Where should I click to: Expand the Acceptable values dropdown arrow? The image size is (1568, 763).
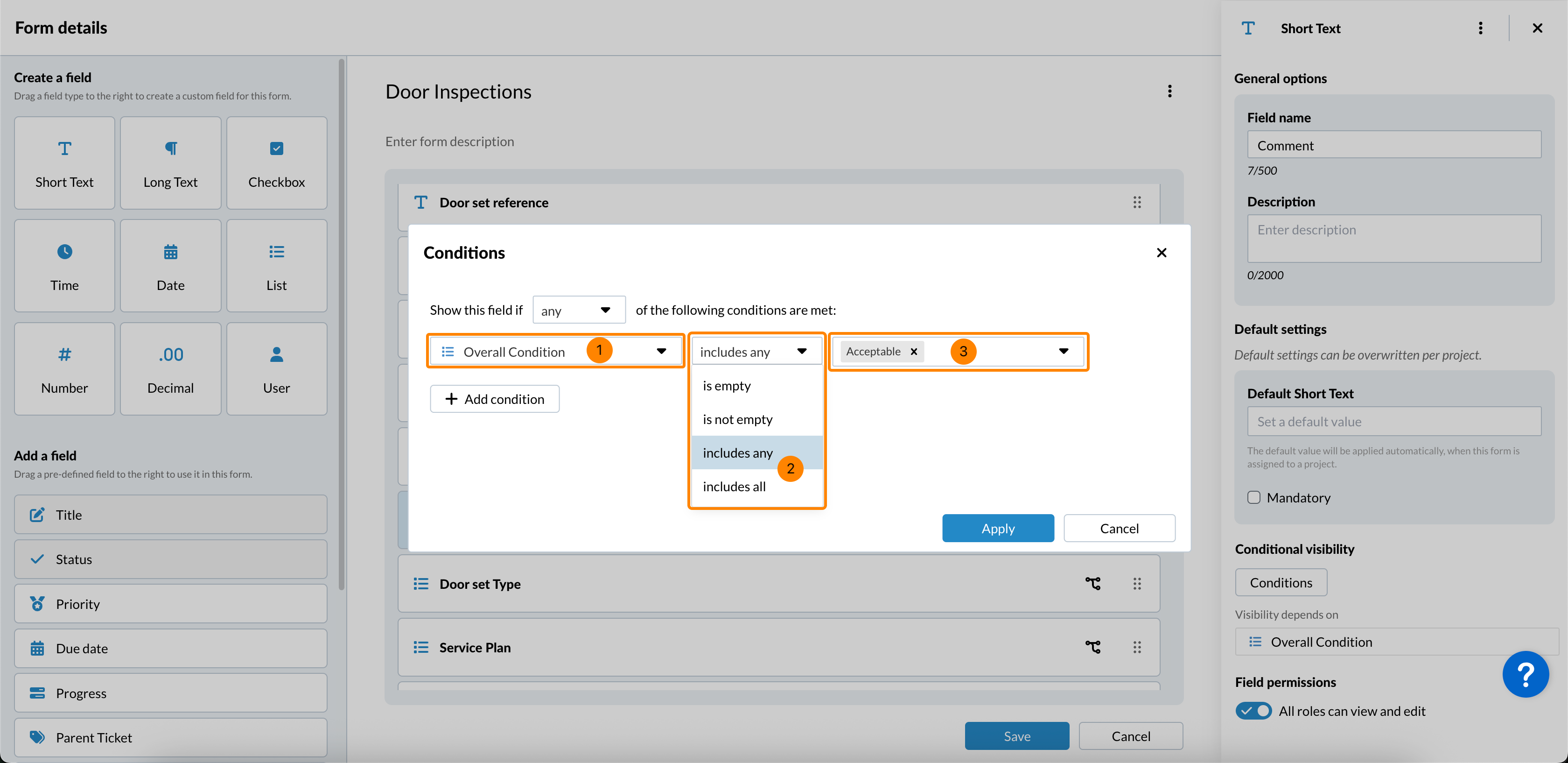click(1064, 351)
